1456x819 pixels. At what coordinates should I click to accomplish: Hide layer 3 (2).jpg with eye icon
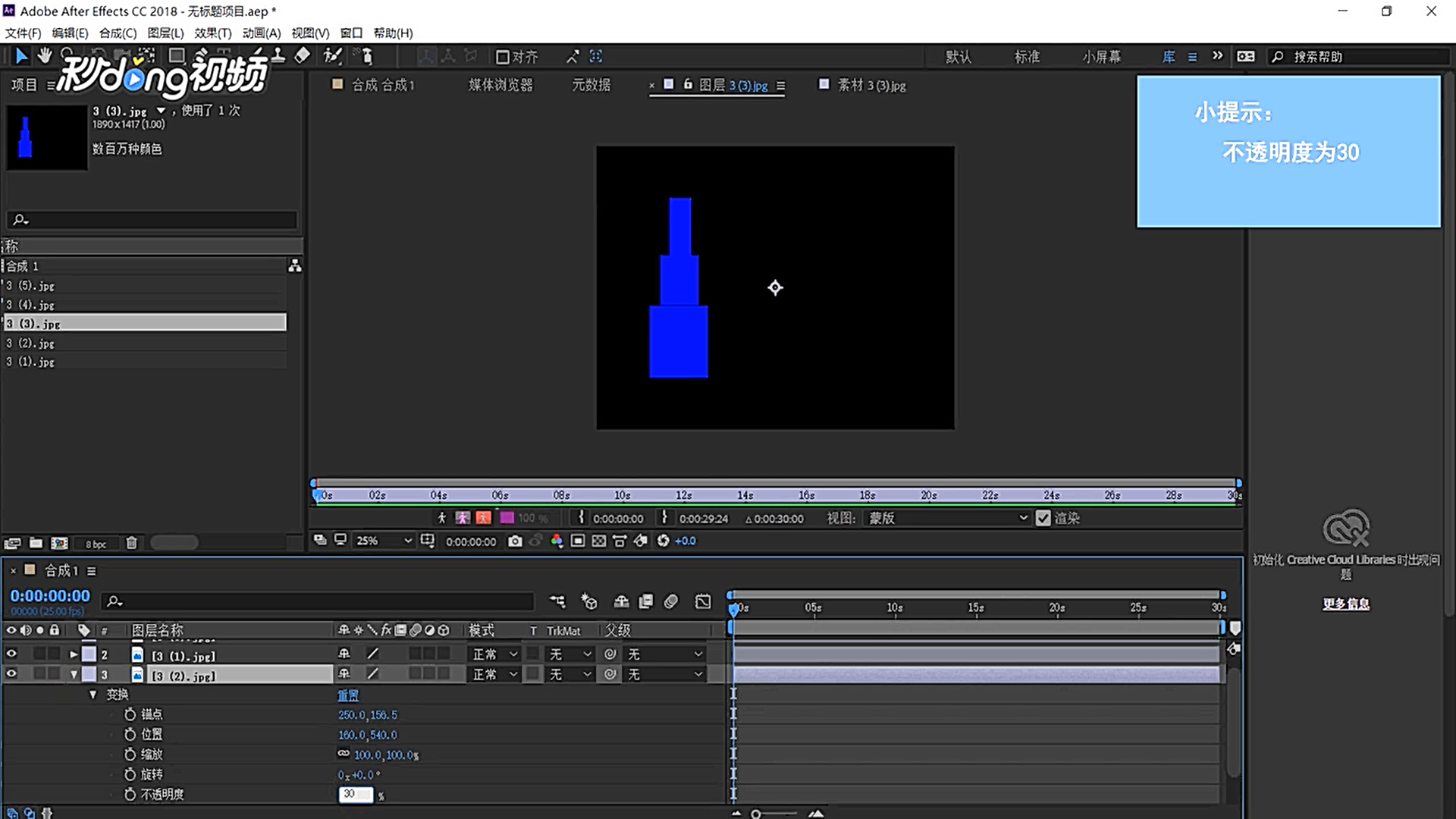coord(11,673)
